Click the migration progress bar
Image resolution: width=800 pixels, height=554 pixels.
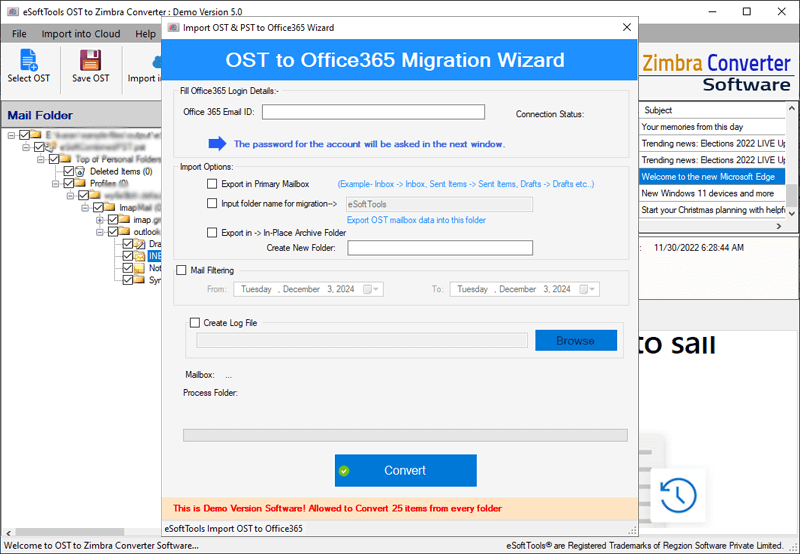(x=405, y=435)
